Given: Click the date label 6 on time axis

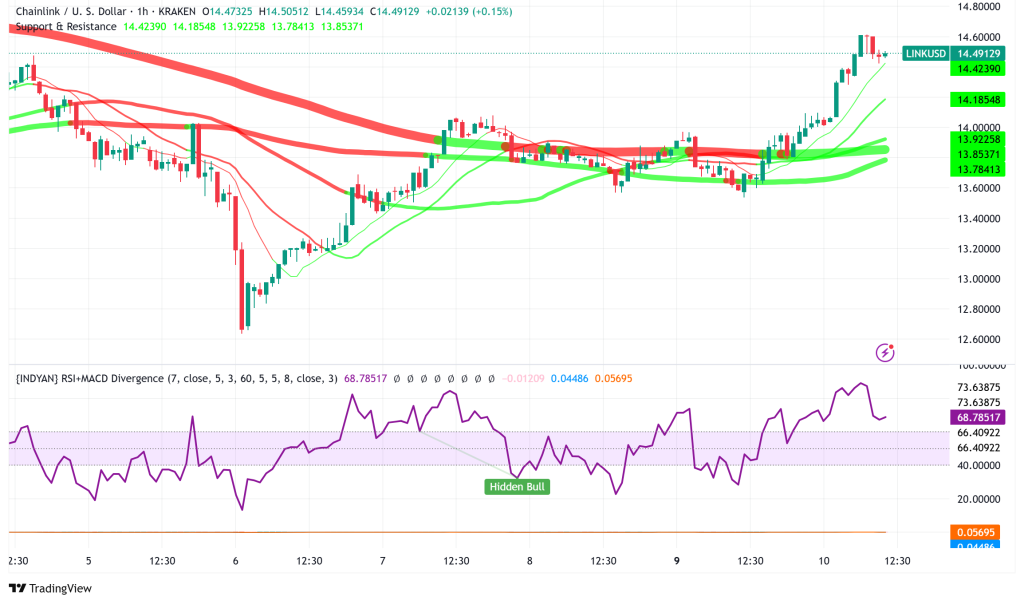Looking at the screenshot, I should click(236, 561).
